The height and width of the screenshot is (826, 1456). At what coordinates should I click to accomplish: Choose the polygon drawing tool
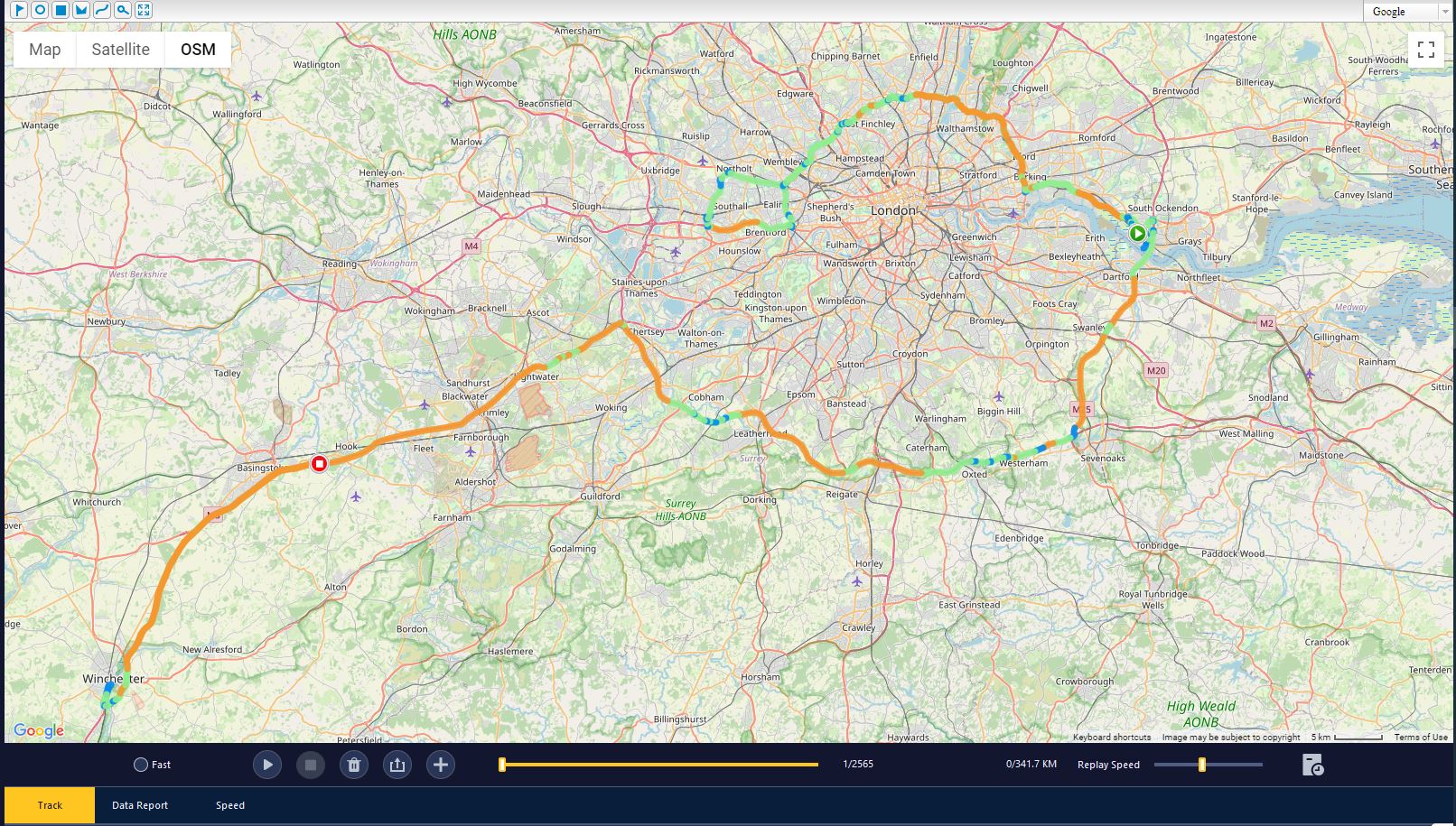(x=81, y=11)
